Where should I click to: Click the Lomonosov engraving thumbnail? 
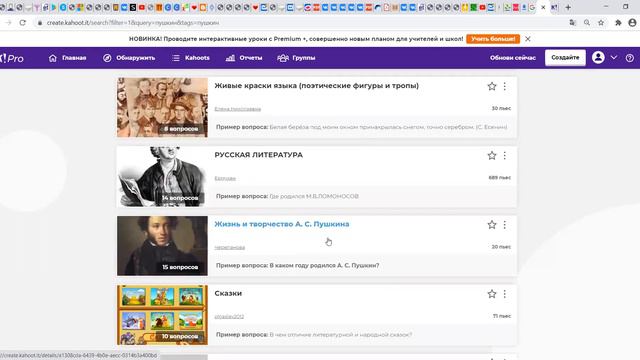tap(162, 177)
